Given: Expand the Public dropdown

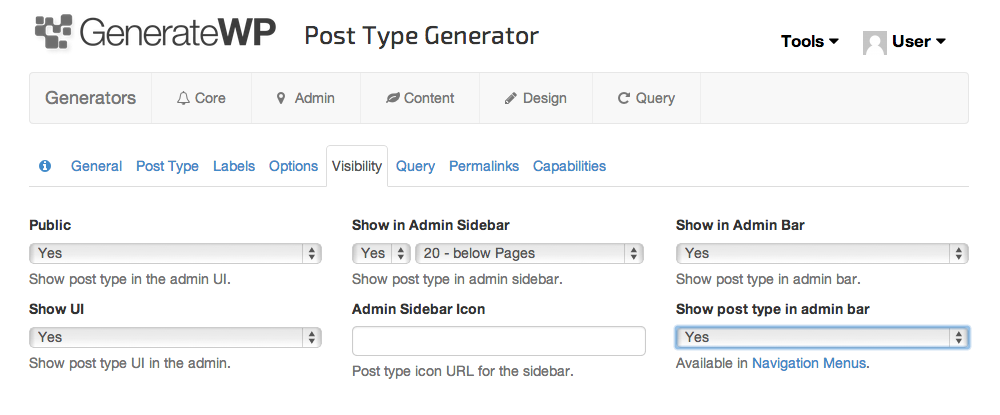Looking at the screenshot, I should [x=175, y=253].
